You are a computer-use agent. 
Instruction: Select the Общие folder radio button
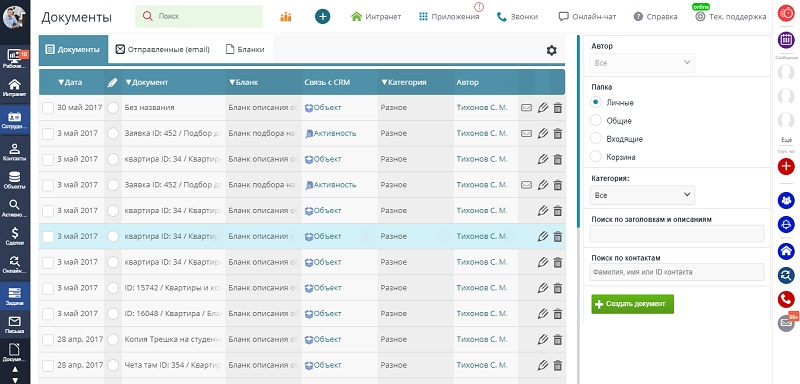595,121
